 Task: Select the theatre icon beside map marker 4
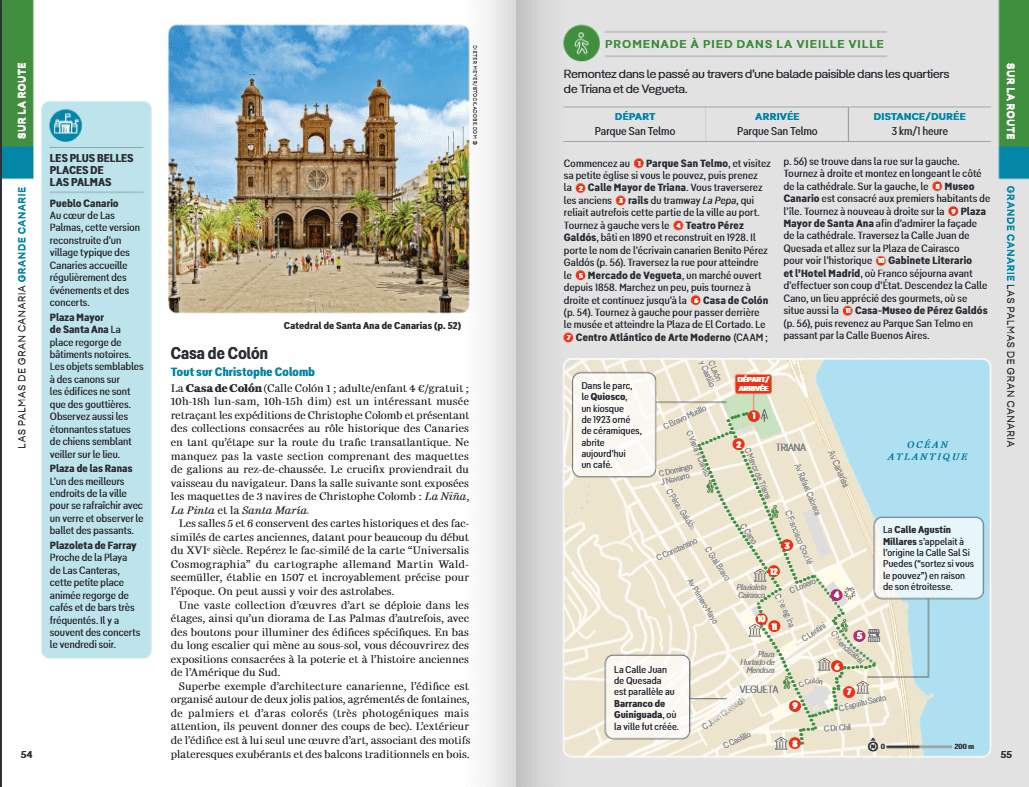[851, 593]
